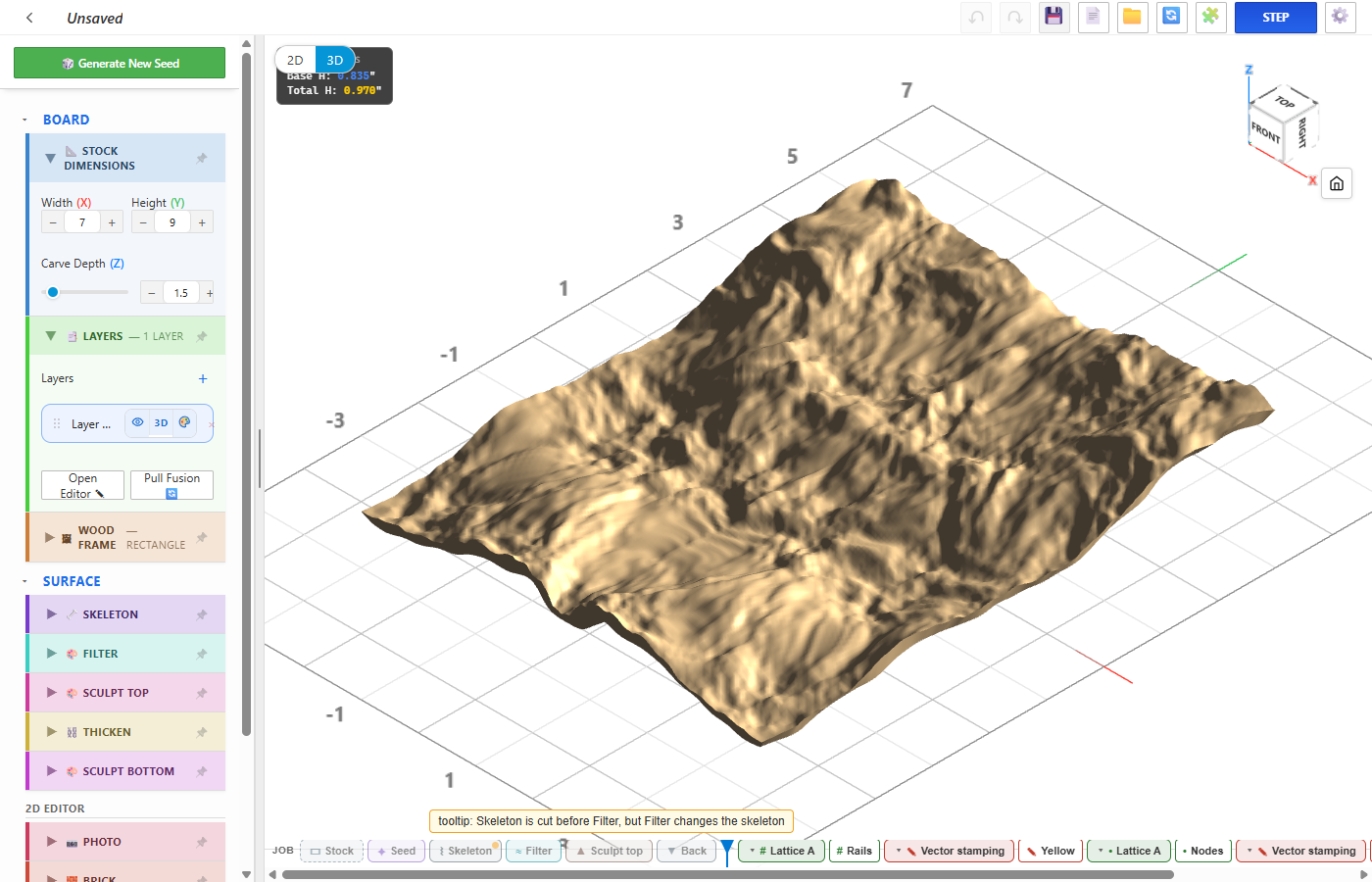This screenshot has height=882, width=1372.
Task: Open the folder icon in top toolbar
Action: (x=1132, y=17)
